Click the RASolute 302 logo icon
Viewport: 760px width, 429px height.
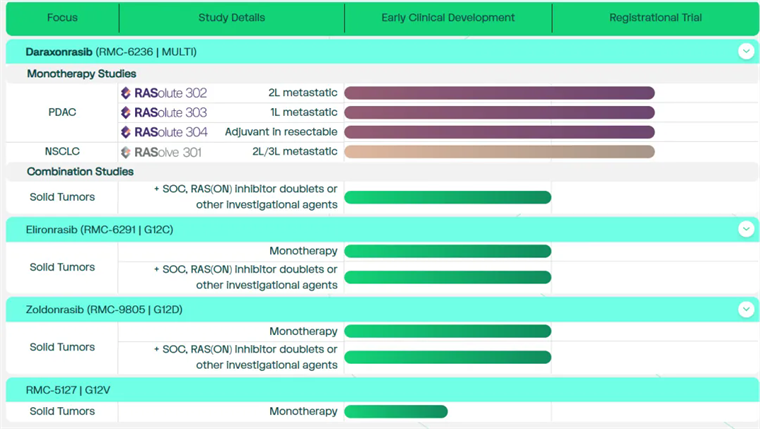coord(126,93)
